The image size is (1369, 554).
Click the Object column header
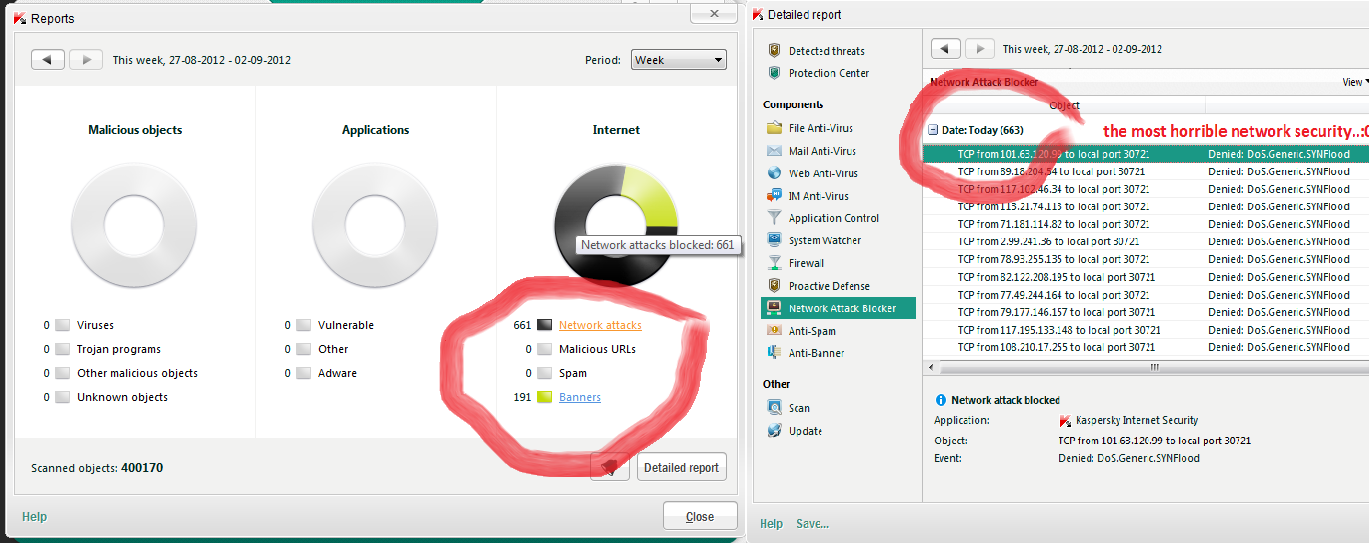(1064, 105)
